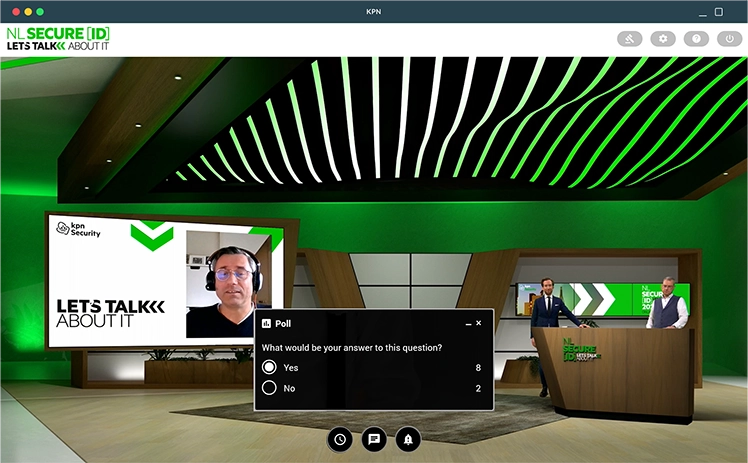Screen dimensions: 748x463
Task: Click the green macOS zoom button
Action: [40, 11]
